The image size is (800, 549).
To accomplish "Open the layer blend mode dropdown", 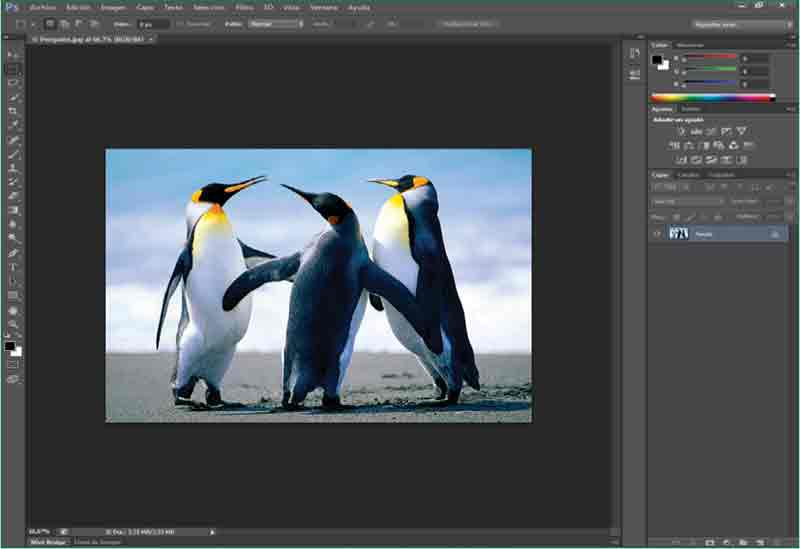I will pyautogui.click(x=688, y=201).
